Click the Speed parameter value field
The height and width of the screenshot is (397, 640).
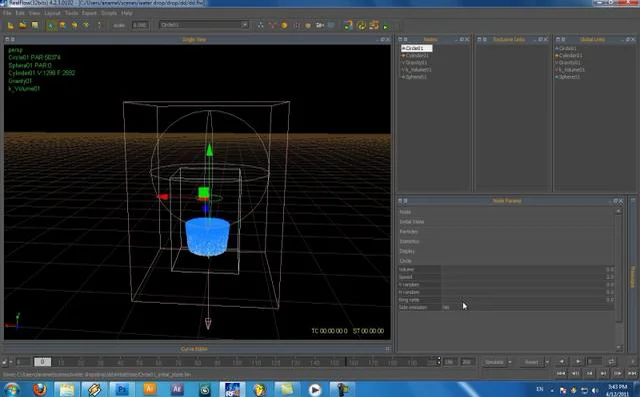(528, 277)
